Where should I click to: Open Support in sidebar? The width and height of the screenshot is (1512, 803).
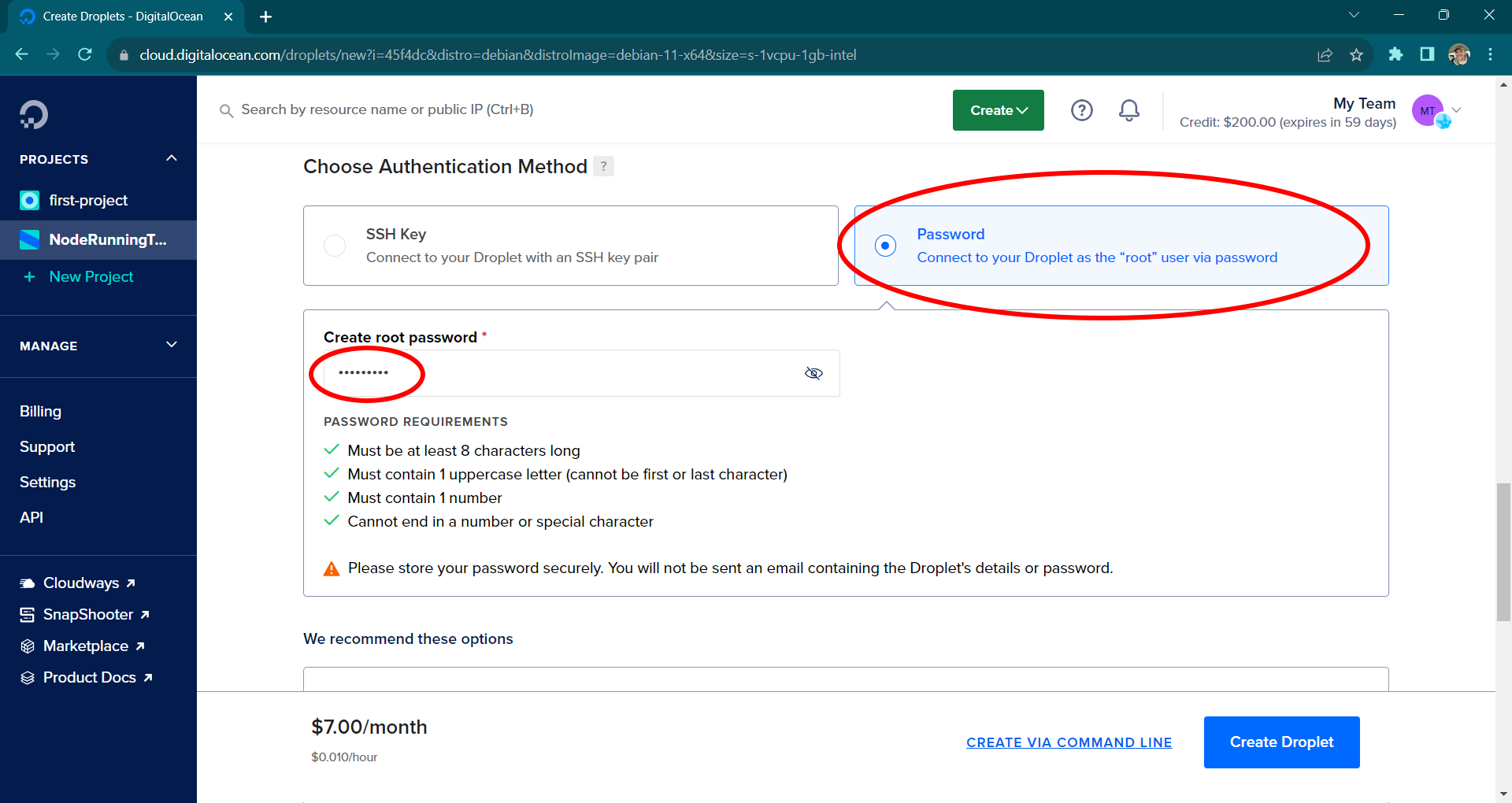[47, 446]
